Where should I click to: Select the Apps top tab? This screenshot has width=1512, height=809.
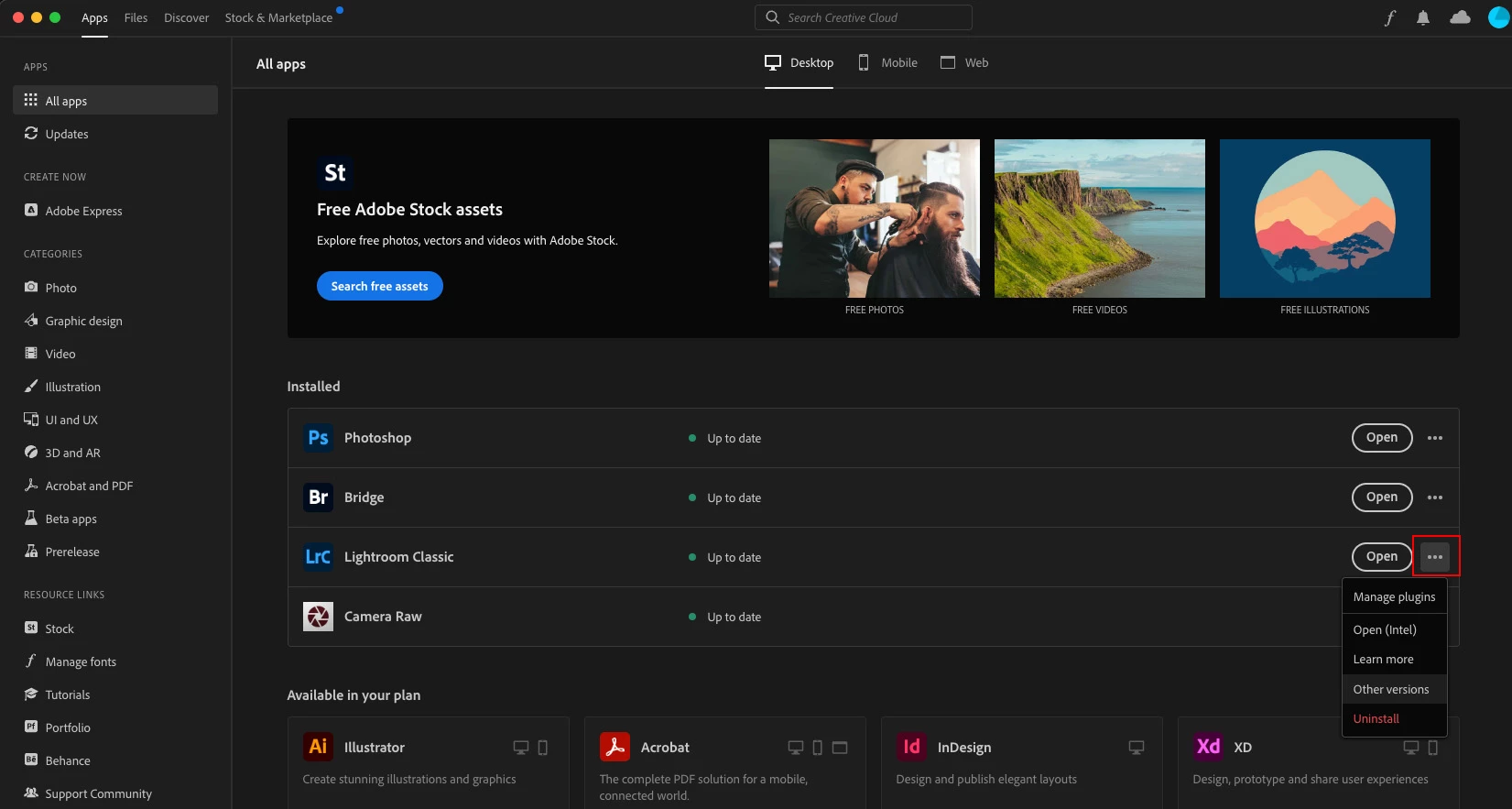click(94, 17)
